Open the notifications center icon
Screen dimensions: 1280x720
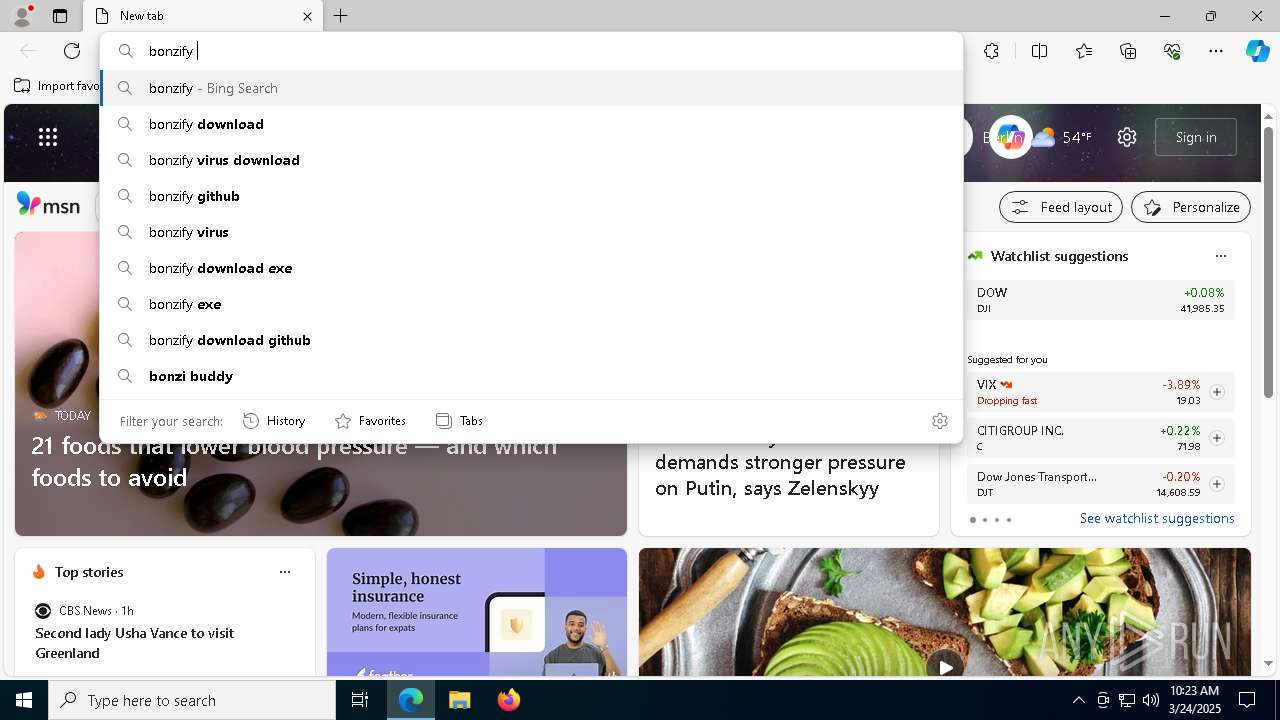pyautogui.click(x=1247, y=700)
